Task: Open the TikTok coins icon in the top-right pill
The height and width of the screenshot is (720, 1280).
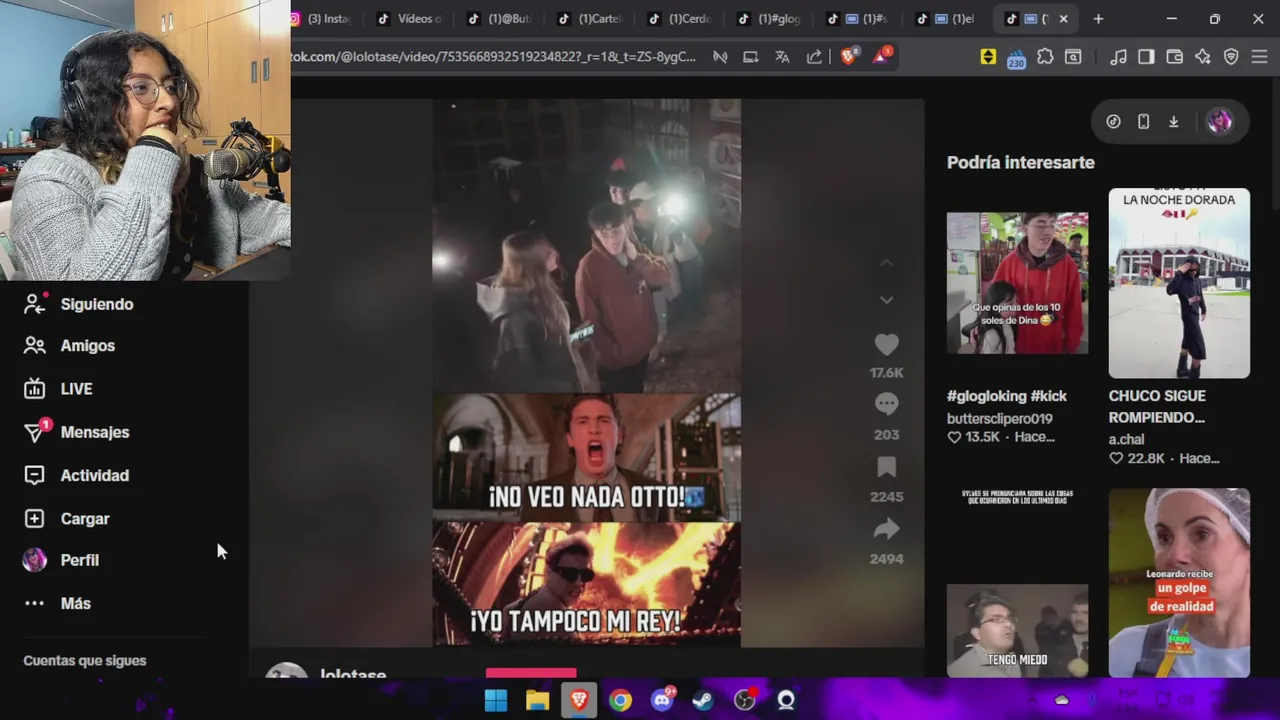Action: tap(1113, 122)
